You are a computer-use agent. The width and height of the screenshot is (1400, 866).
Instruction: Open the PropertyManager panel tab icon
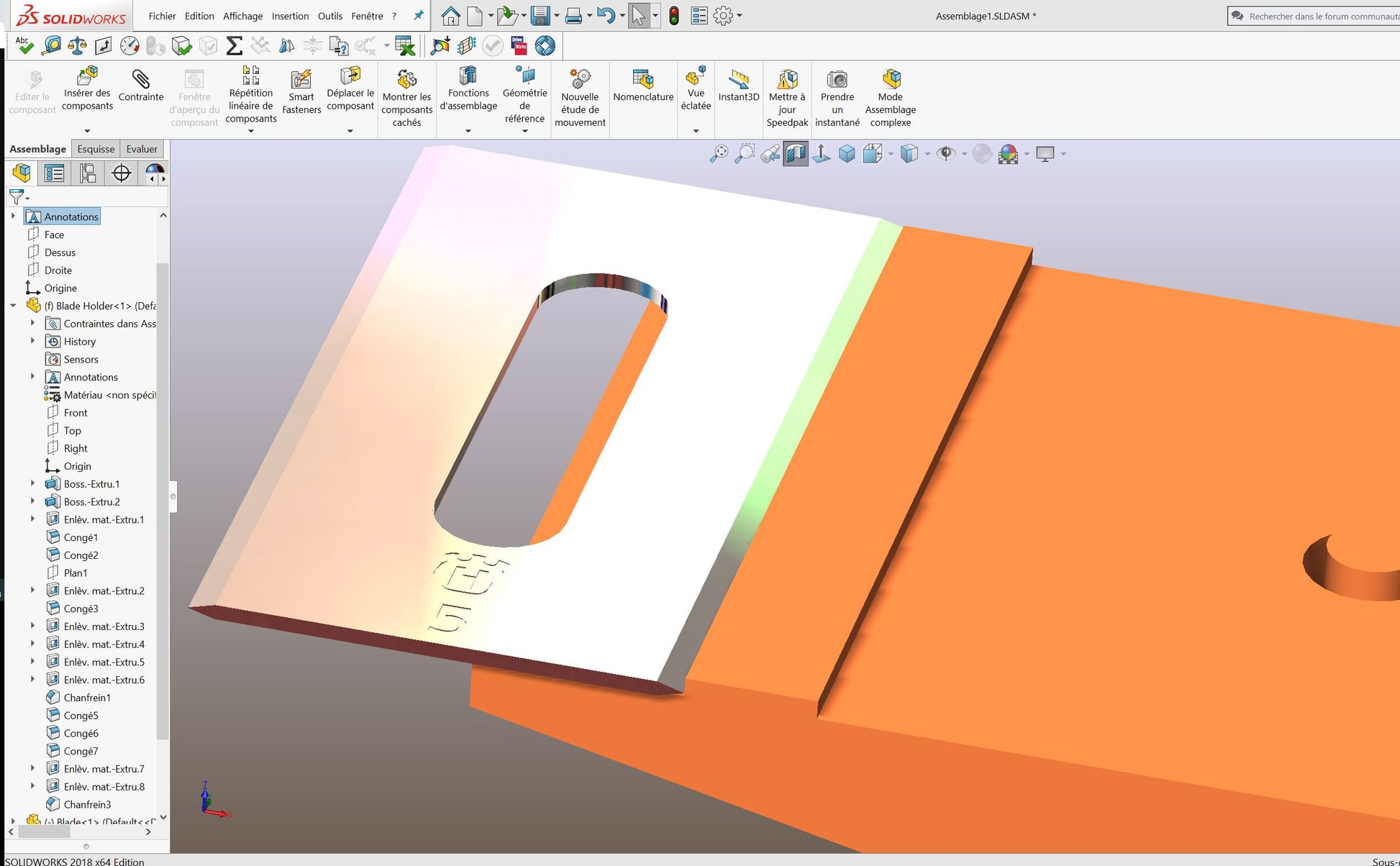click(54, 173)
